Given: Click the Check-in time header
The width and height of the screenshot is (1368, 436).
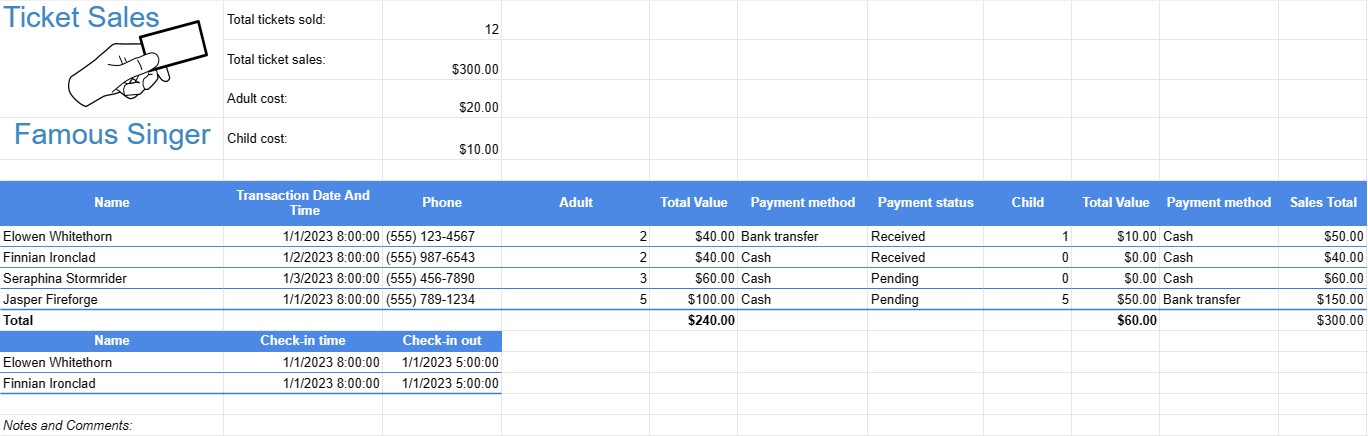Looking at the screenshot, I should coord(302,341).
